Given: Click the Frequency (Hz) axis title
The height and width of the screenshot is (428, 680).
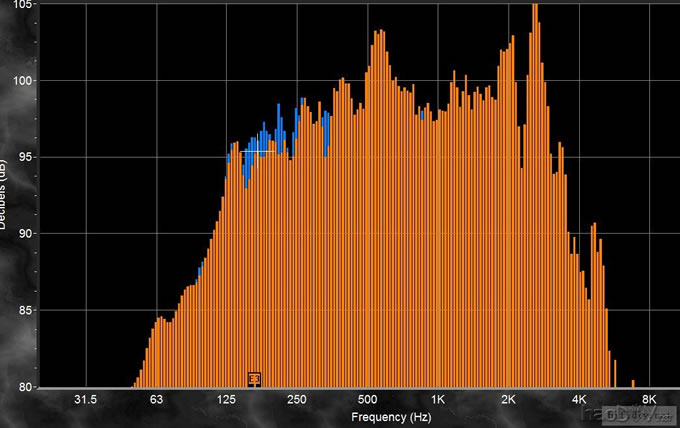Looking at the screenshot, I should 366,415.
